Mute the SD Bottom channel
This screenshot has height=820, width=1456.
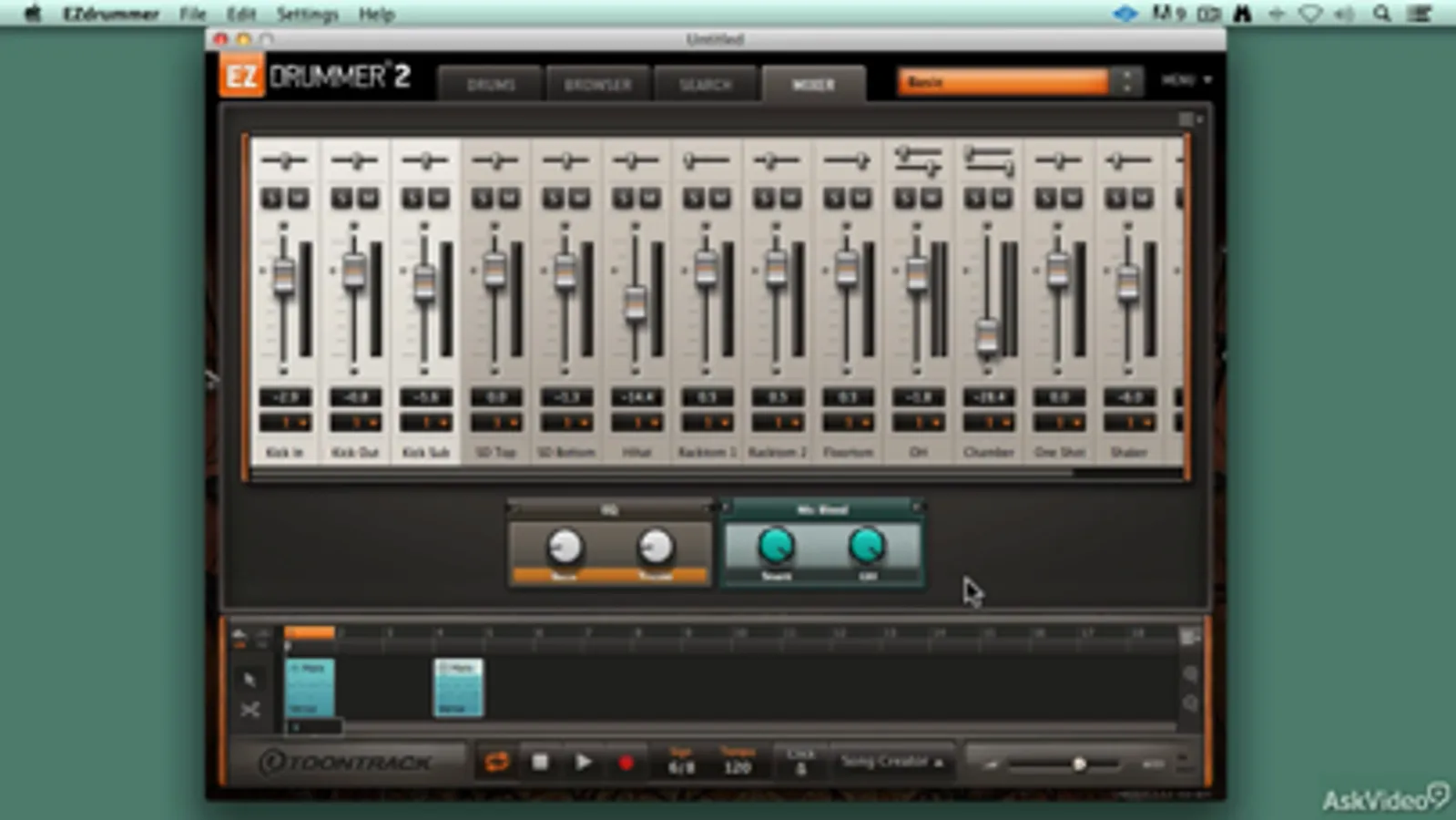579,198
